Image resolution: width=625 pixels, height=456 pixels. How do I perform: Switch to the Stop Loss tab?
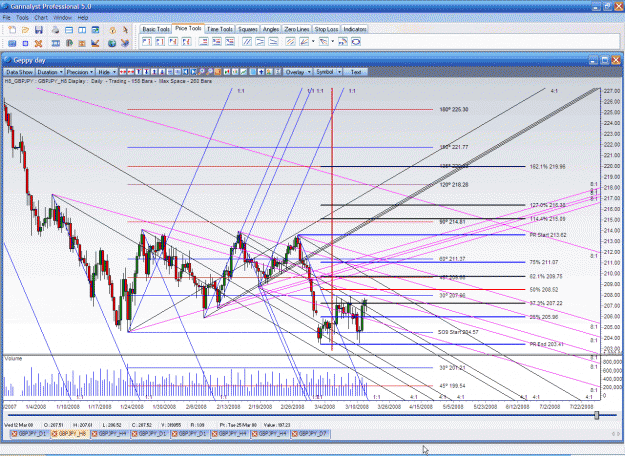pyautogui.click(x=326, y=29)
